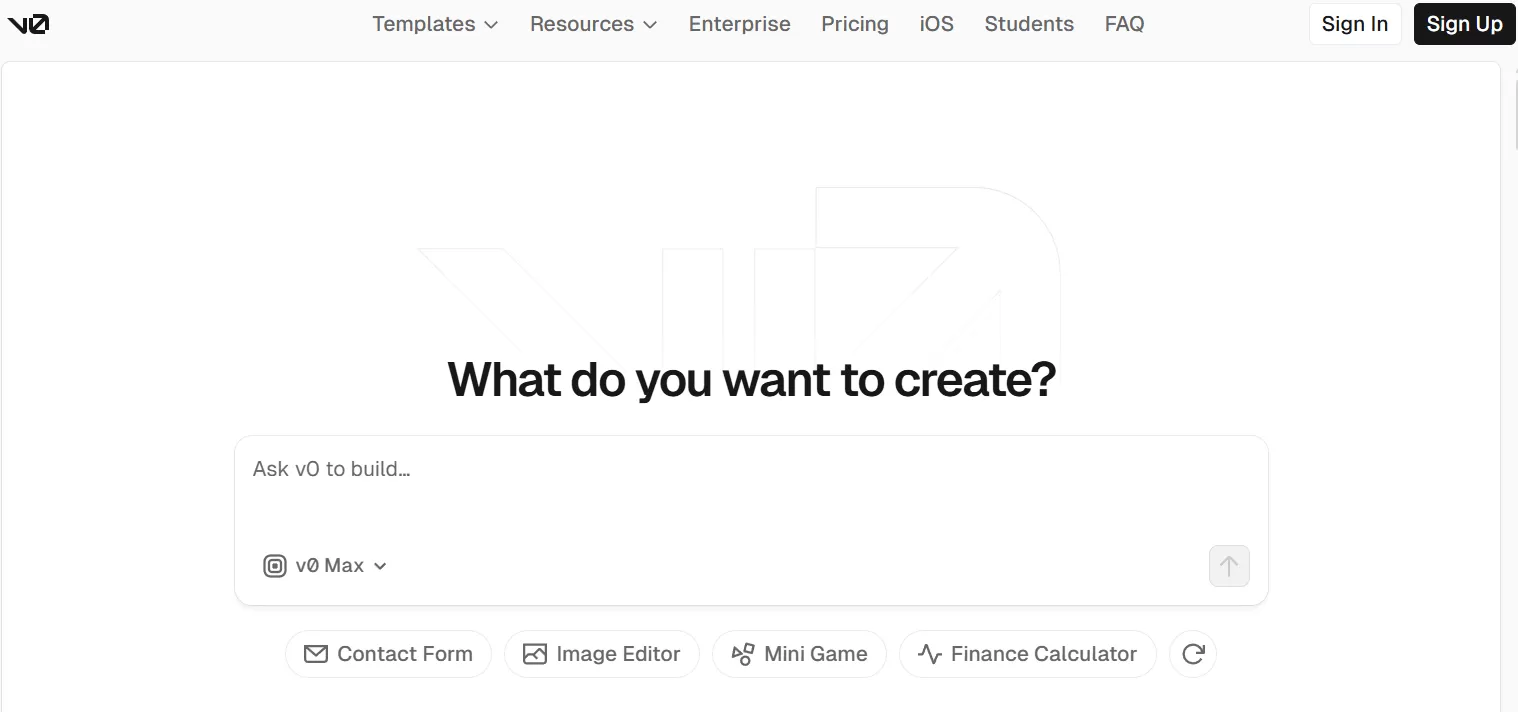
Task: Open the Students page
Action: click(1029, 24)
